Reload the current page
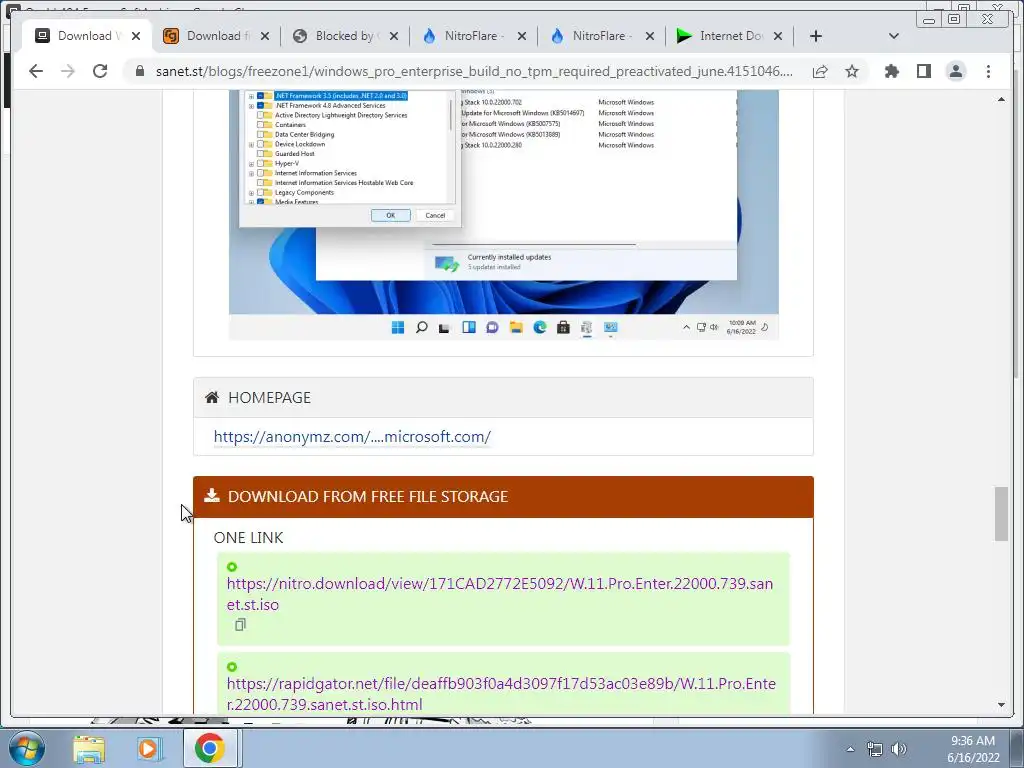This screenshot has height=768, width=1024. [100, 71]
